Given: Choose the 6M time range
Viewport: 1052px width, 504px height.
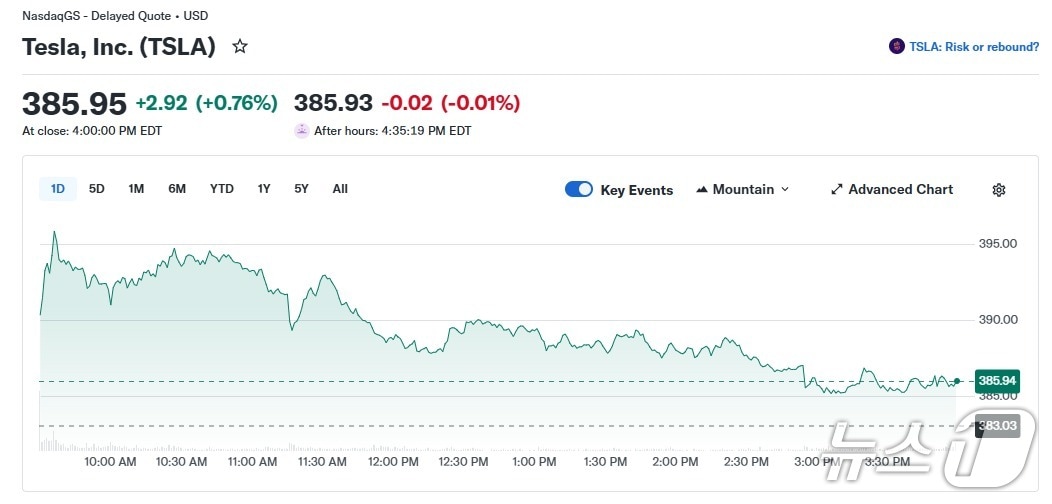Looking at the screenshot, I should (177, 189).
